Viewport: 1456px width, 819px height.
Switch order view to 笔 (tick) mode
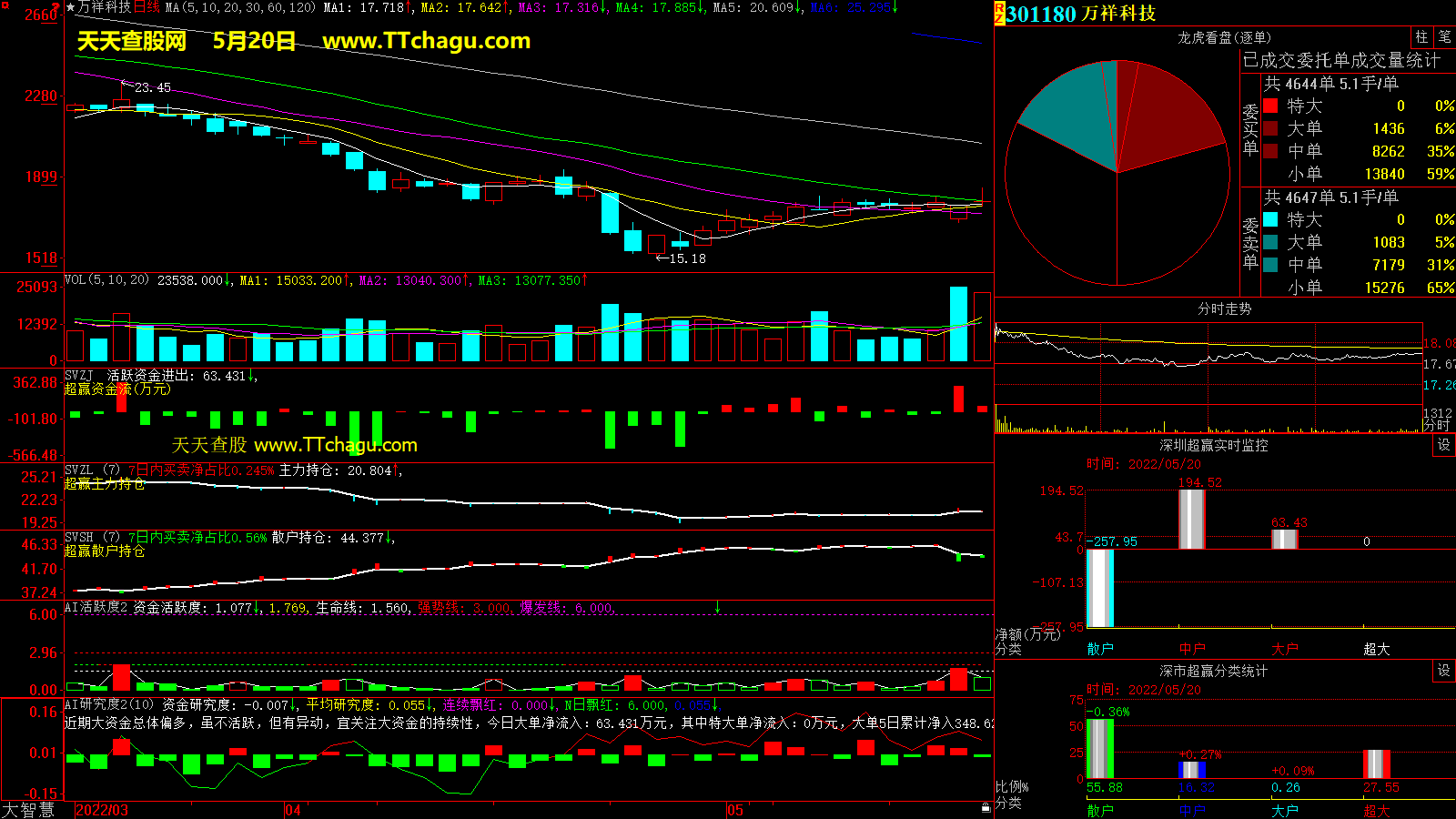(1444, 37)
